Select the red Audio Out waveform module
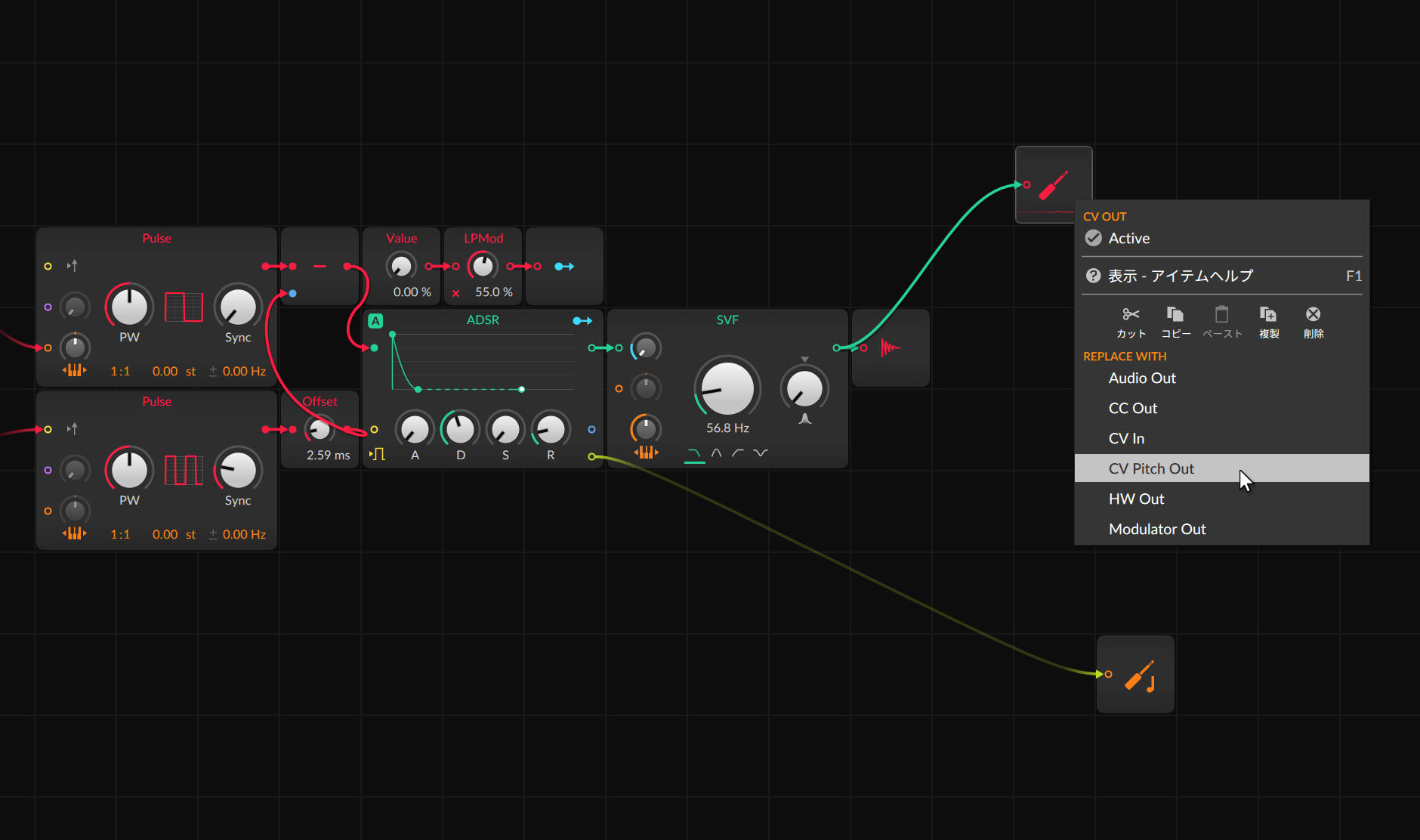Viewport: 1420px width, 840px height. point(891,347)
